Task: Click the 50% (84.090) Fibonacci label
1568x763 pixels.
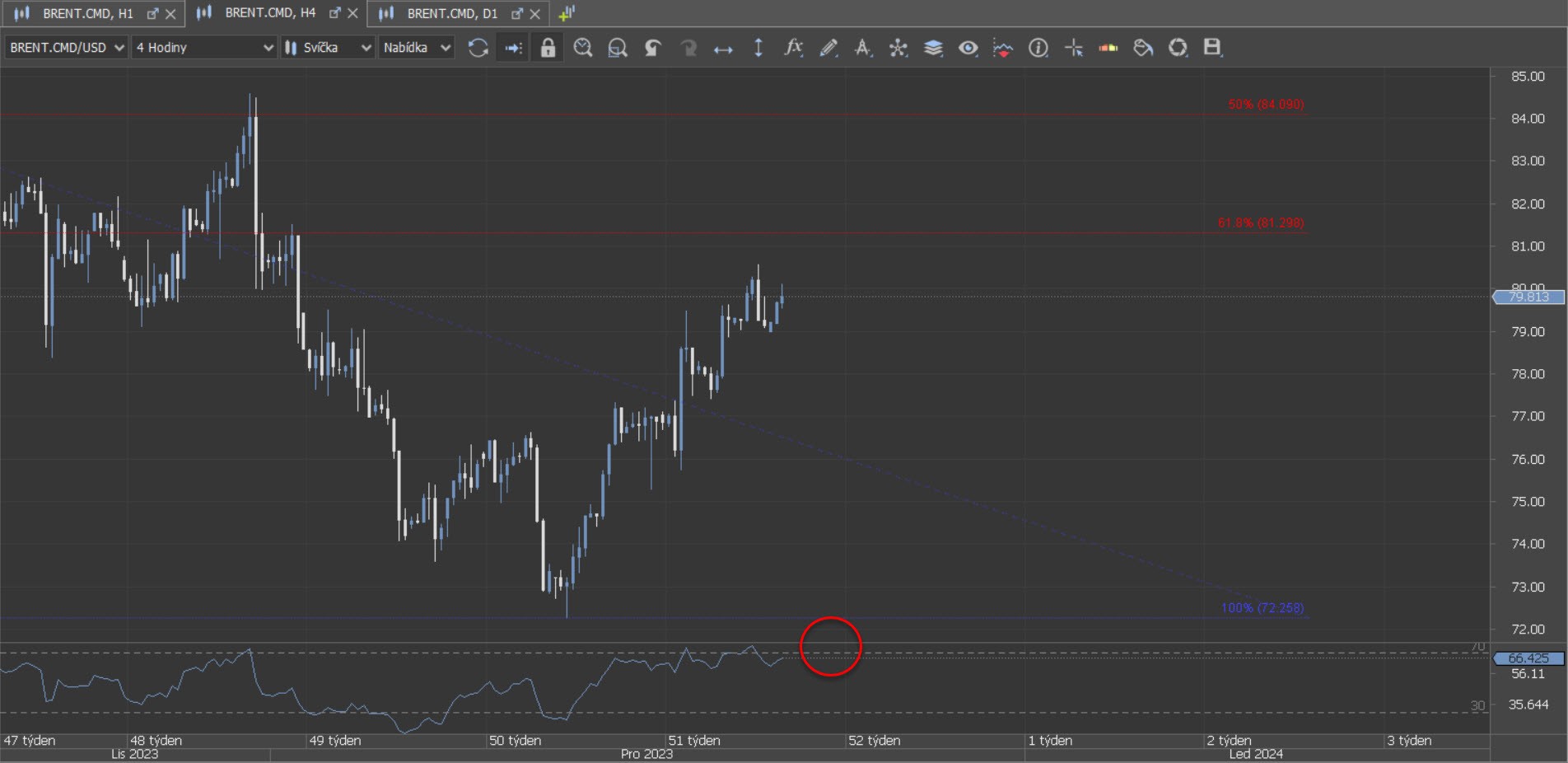Action: point(1266,105)
